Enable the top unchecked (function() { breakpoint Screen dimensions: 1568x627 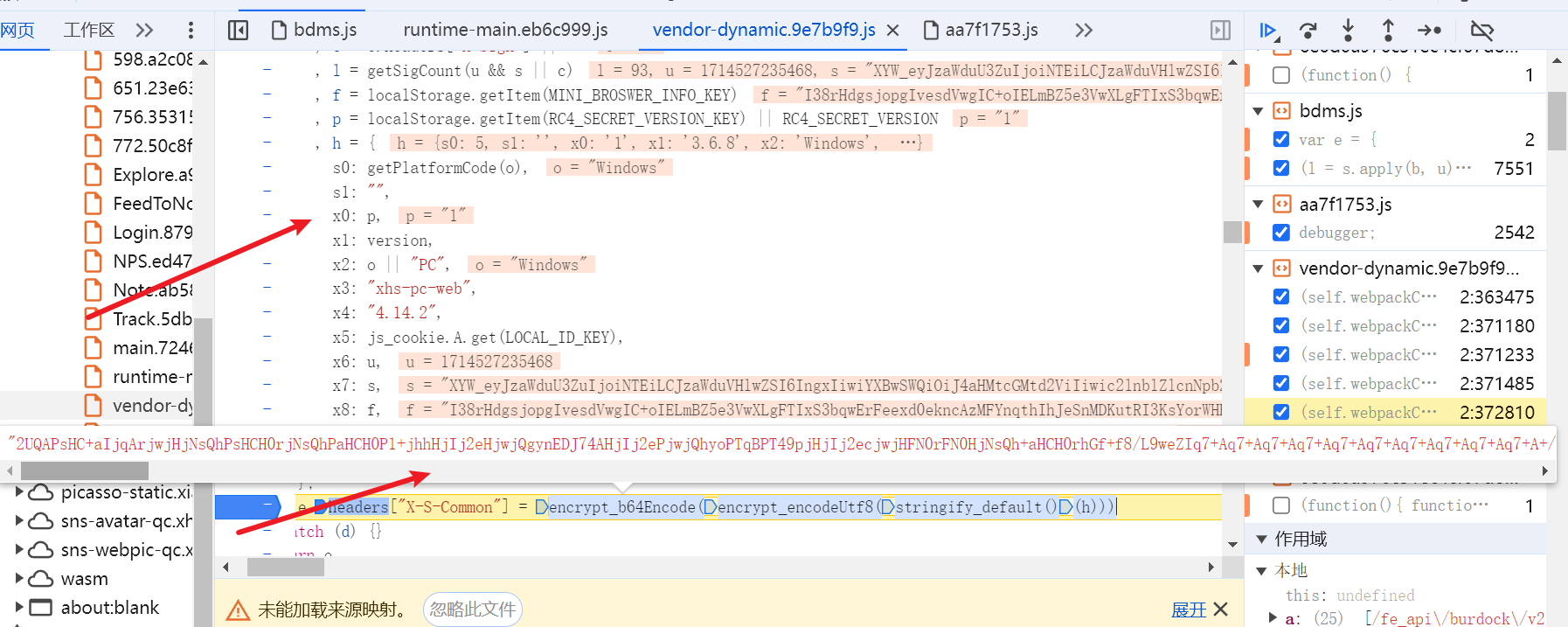pyautogui.click(x=1281, y=75)
